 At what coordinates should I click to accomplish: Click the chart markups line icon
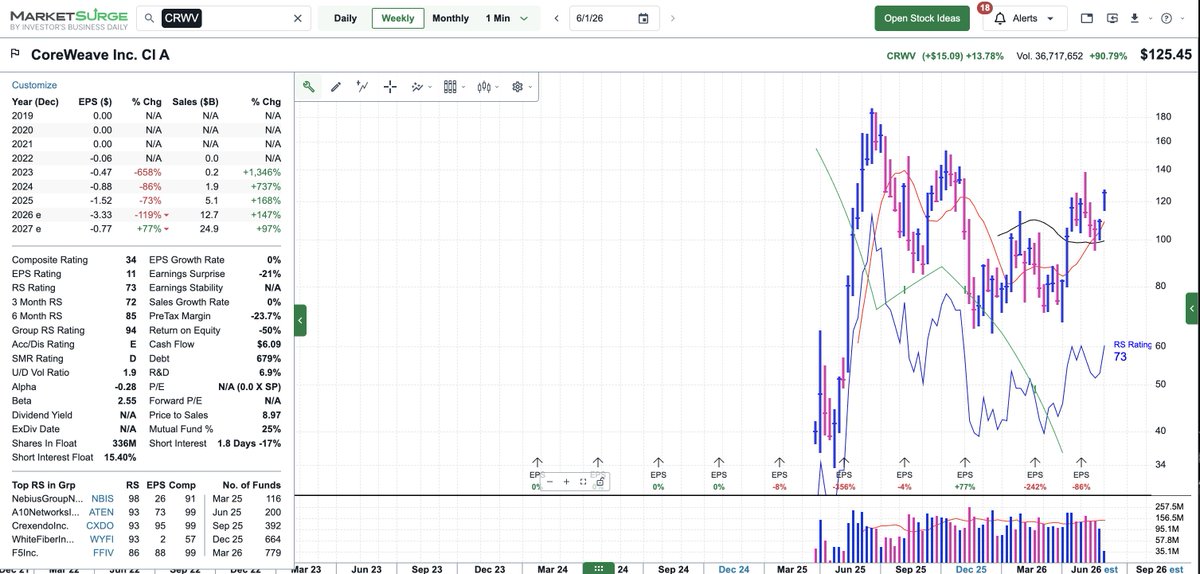[x=417, y=87]
